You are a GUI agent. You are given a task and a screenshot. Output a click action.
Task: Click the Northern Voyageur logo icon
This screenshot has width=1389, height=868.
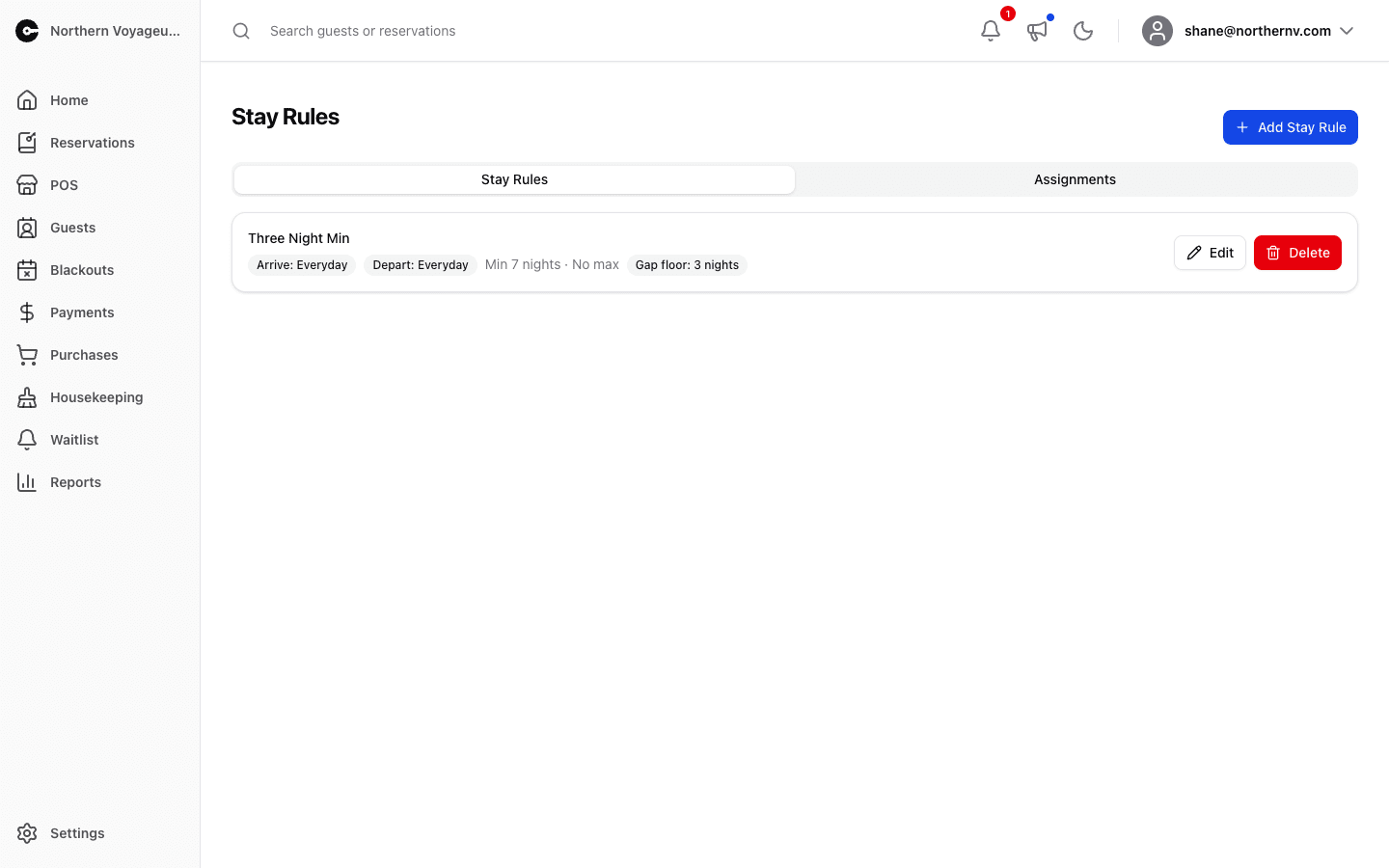coord(27,31)
